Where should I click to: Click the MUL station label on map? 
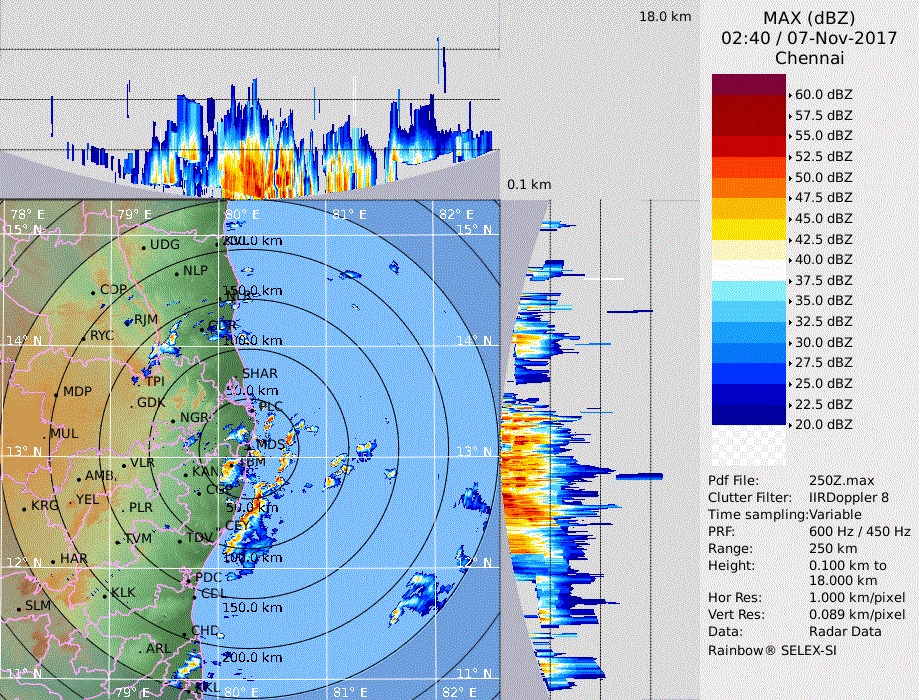[x=64, y=434]
